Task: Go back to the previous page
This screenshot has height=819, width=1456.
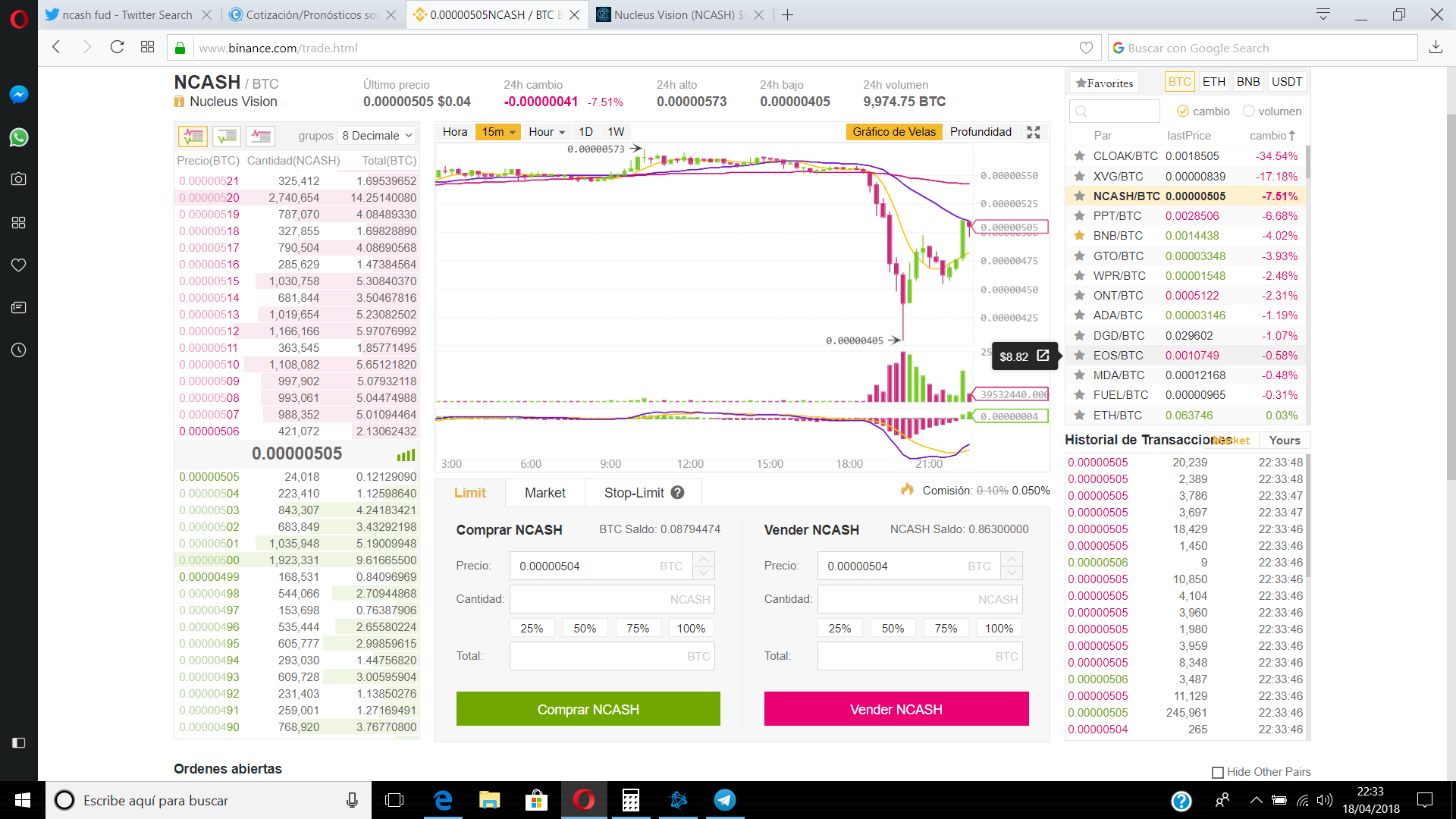Action: 56,47
